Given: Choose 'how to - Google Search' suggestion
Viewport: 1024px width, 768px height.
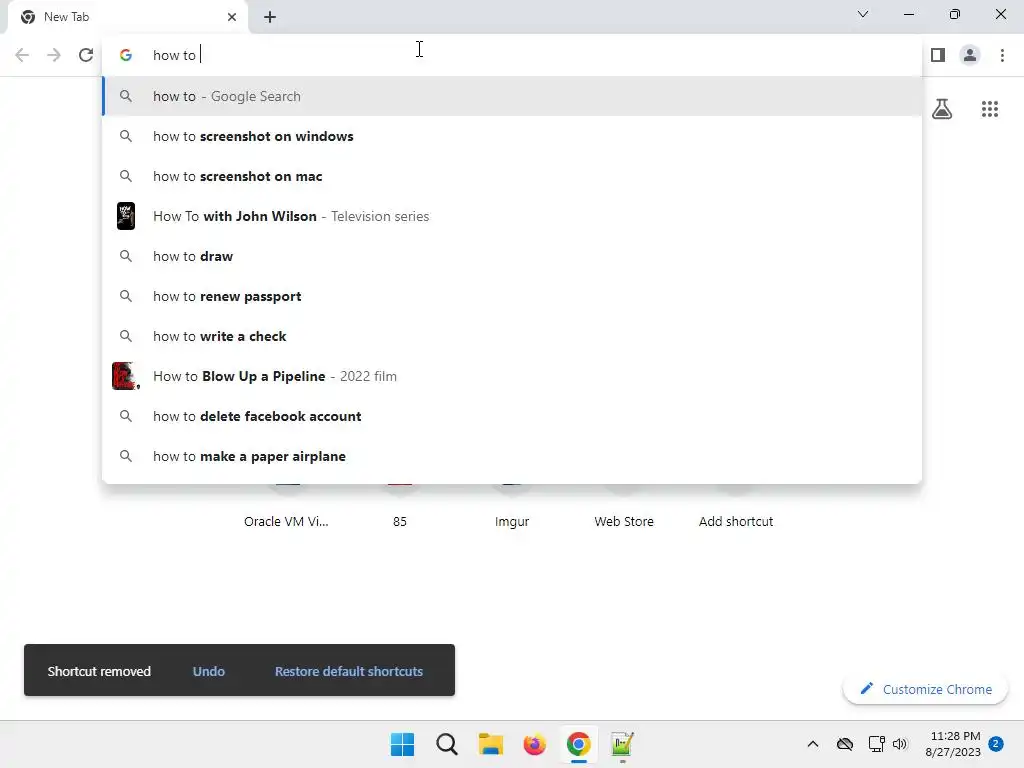Looking at the screenshot, I should point(512,96).
